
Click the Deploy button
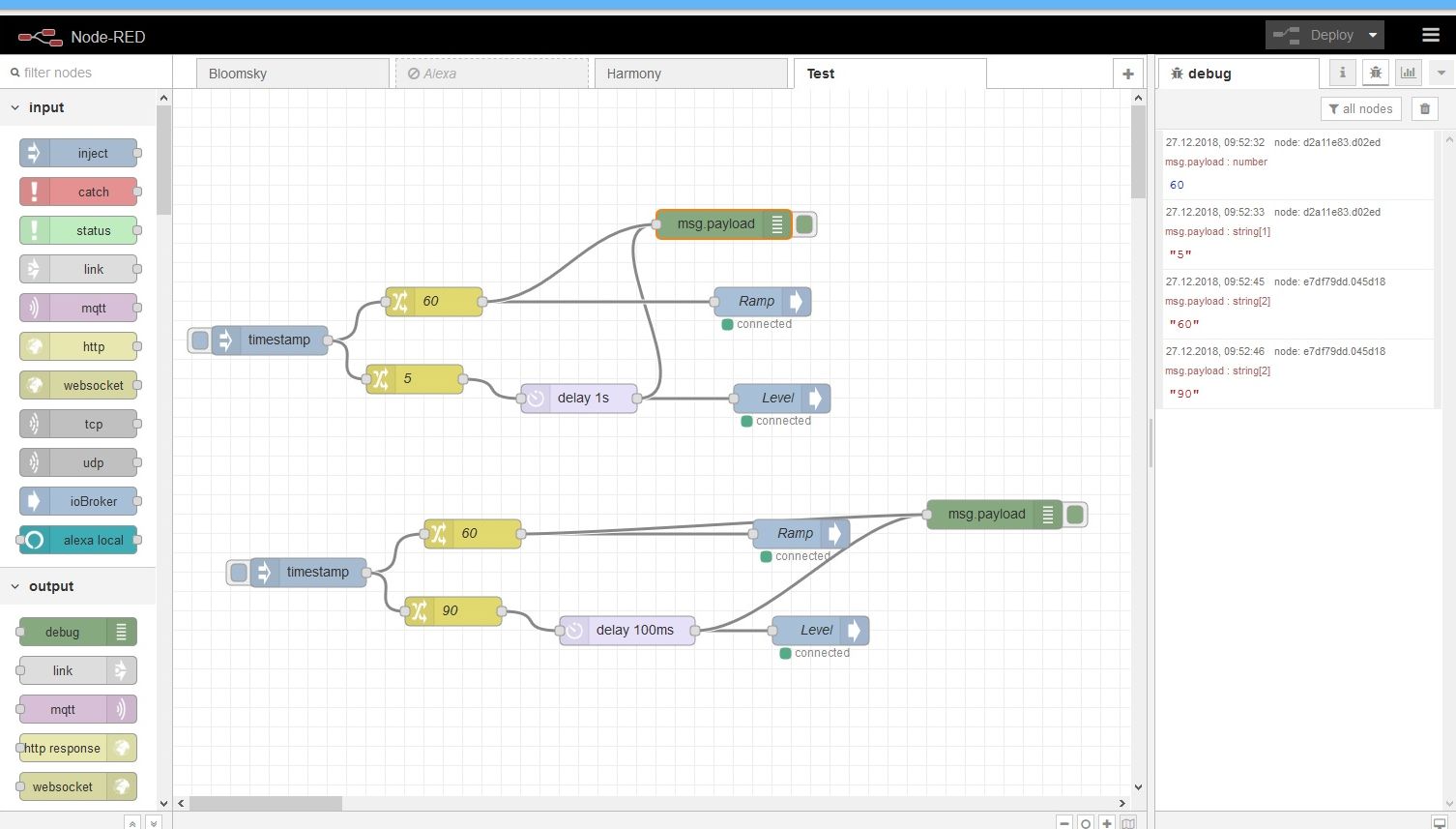point(1314,35)
